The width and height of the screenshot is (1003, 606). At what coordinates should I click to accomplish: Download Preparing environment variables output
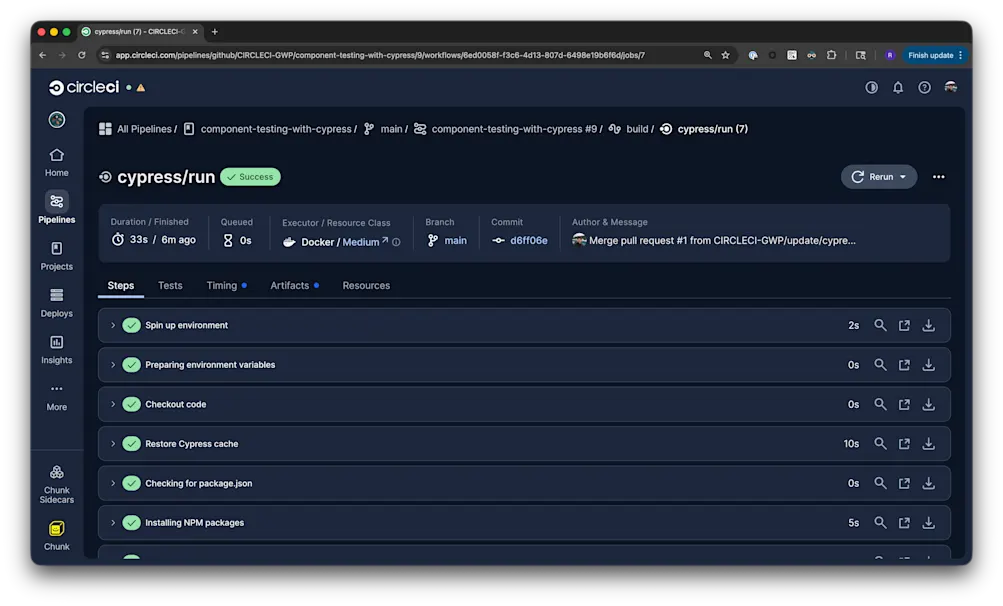coord(928,365)
